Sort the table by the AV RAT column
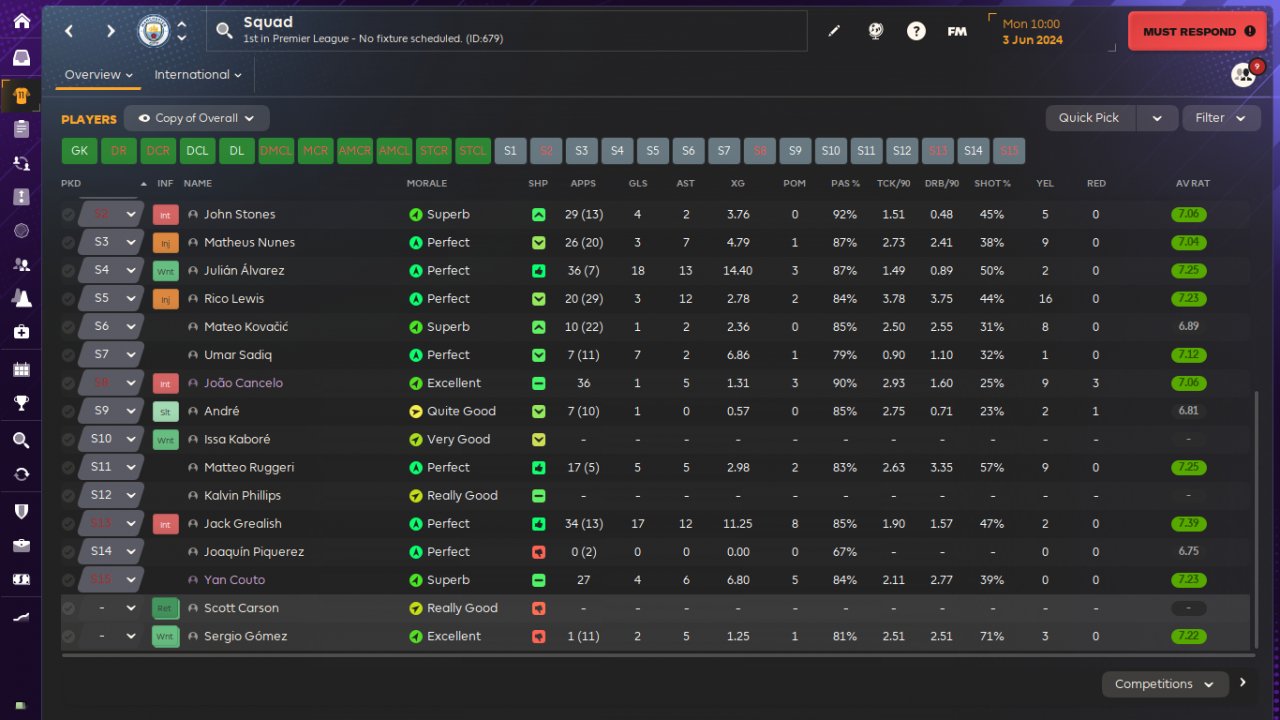 (1193, 184)
